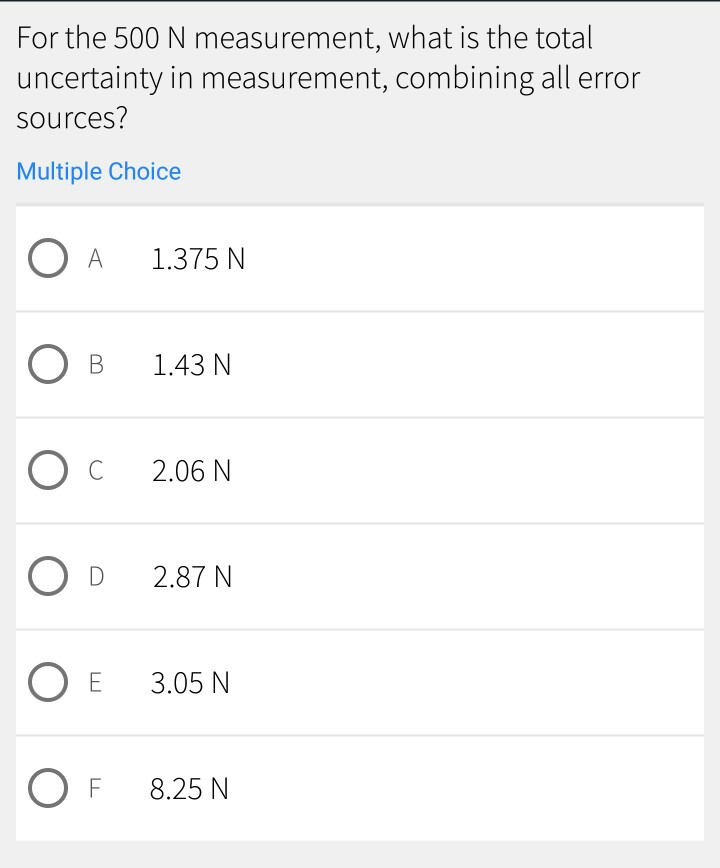Select radio button for option A

click(x=48, y=259)
